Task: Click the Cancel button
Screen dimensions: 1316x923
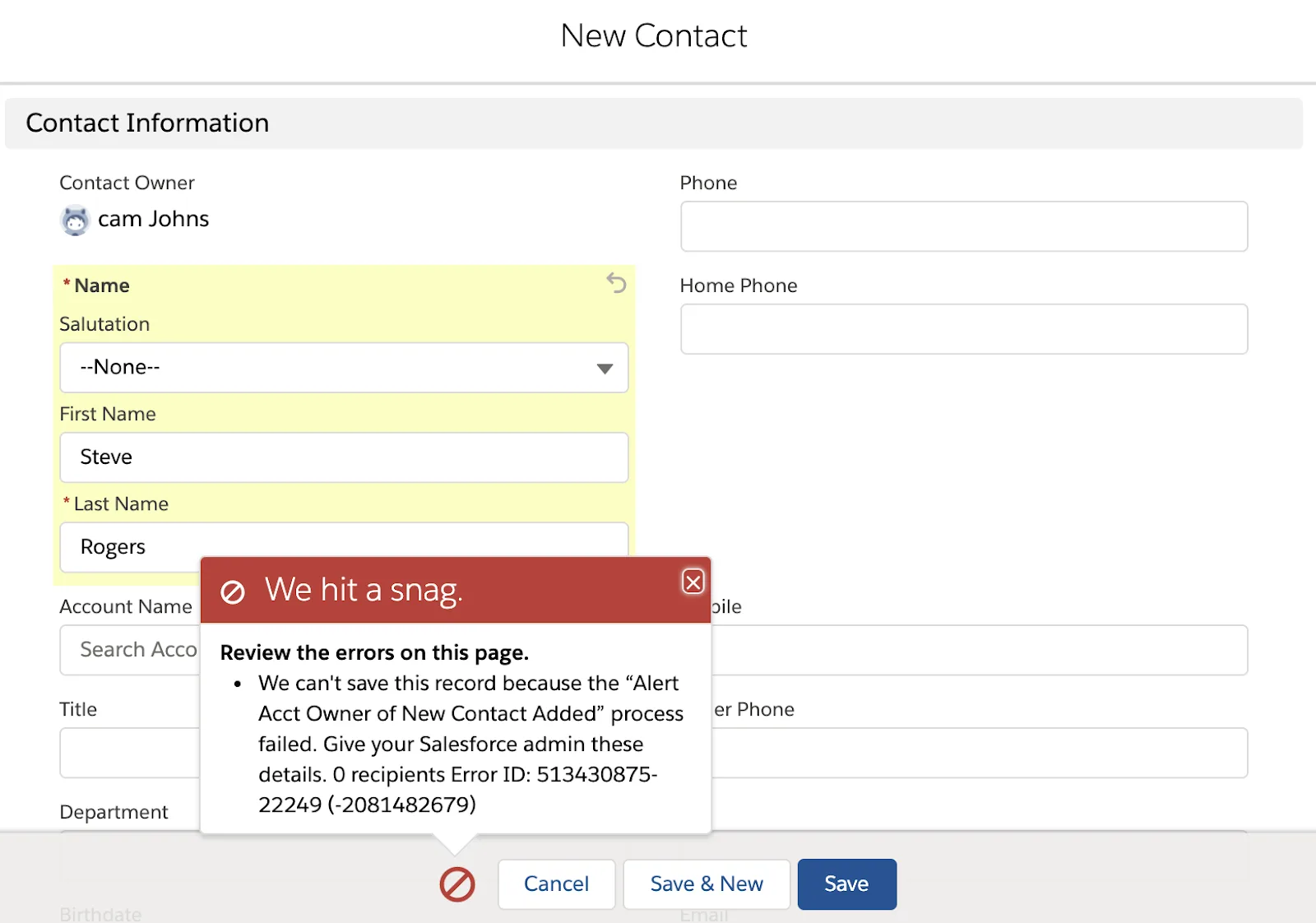Action: [x=556, y=884]
